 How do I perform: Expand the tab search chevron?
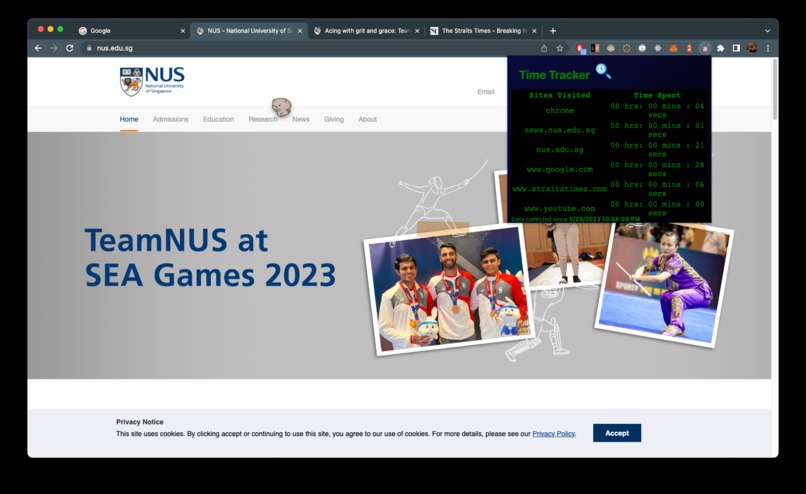(767, 31)
